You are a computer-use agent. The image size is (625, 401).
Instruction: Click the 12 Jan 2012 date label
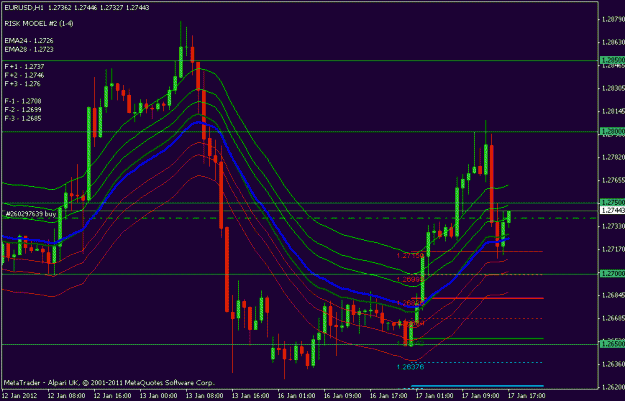pos(20,395)
